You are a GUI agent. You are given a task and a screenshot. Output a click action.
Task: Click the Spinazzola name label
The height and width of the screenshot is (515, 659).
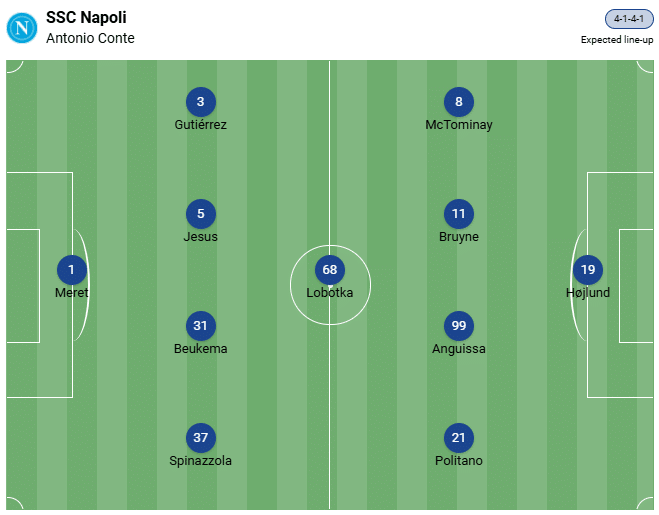click(201, 461)
